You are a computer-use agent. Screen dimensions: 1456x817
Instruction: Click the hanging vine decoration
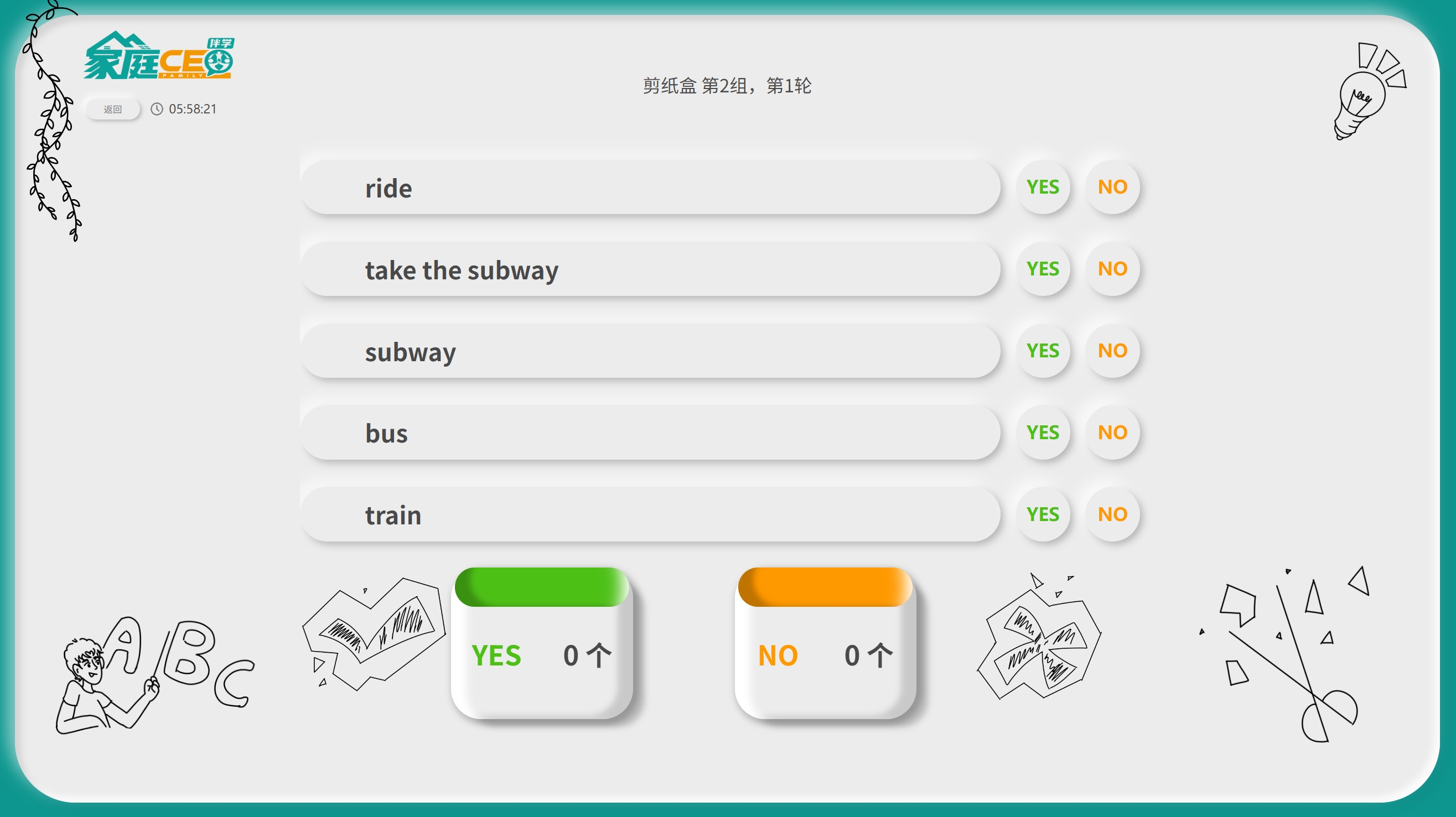pyautogui.click(x=52, y=121)
